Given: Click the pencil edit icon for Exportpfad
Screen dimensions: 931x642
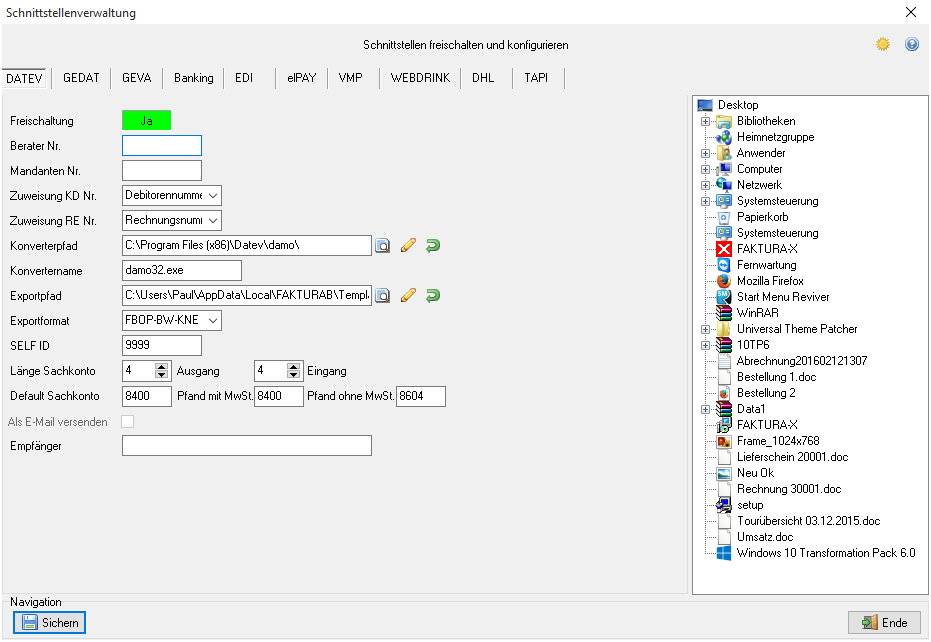Looking at the screenshot, I should 408,295.
